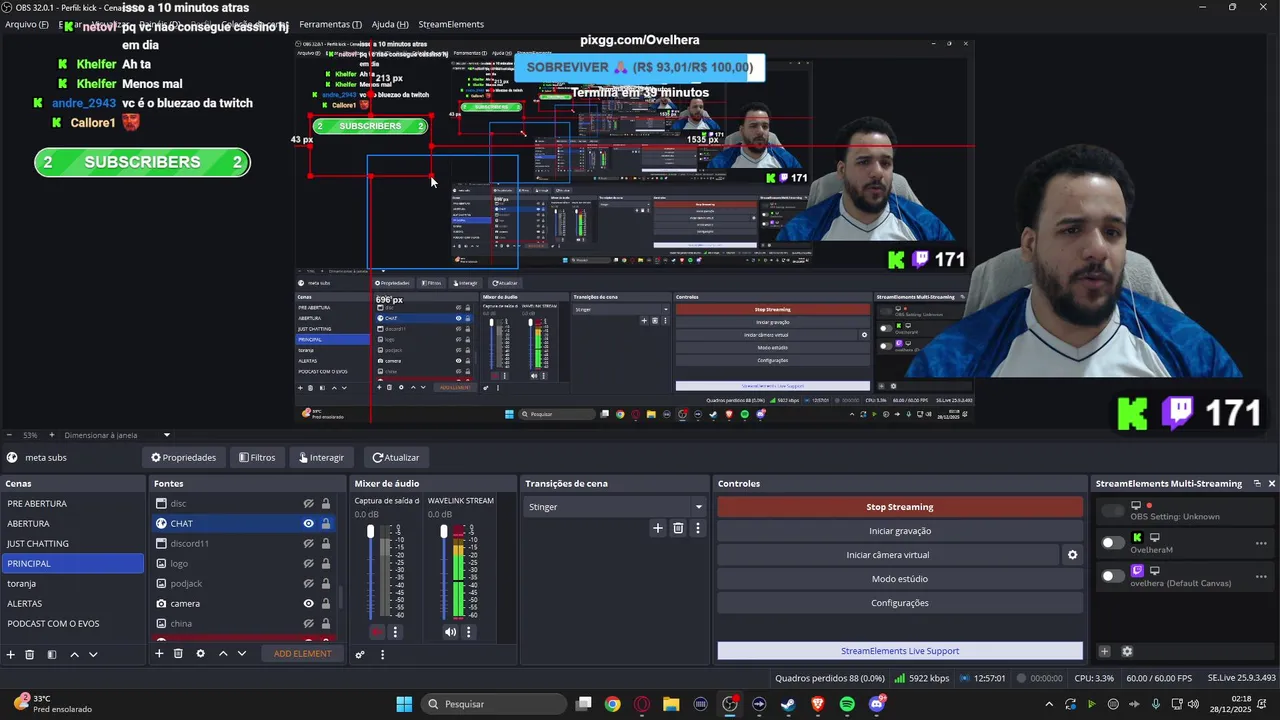Select JUST CHATTING scene
Screen dimensions: 1280x720
tap(72, 544)
